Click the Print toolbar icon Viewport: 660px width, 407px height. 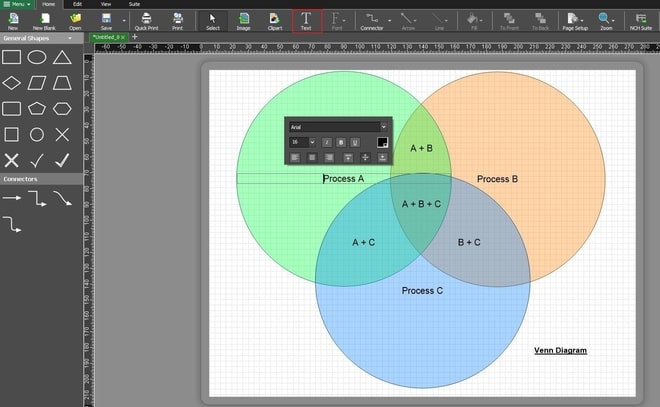(178, 21)
